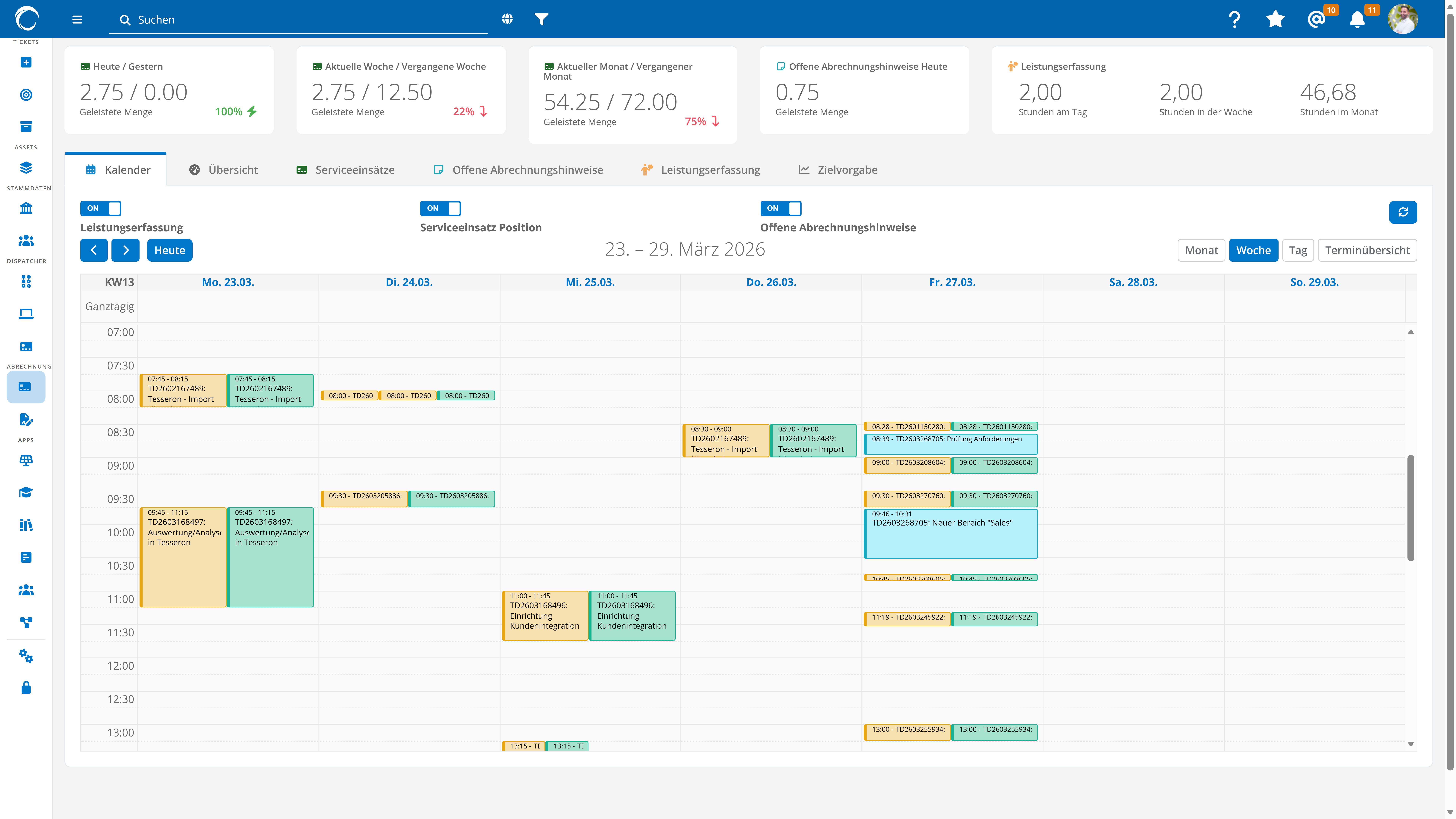Click the calendar refresh icon button
The width and height of the screenshot is (1456, 819).
pos(1403,212)
